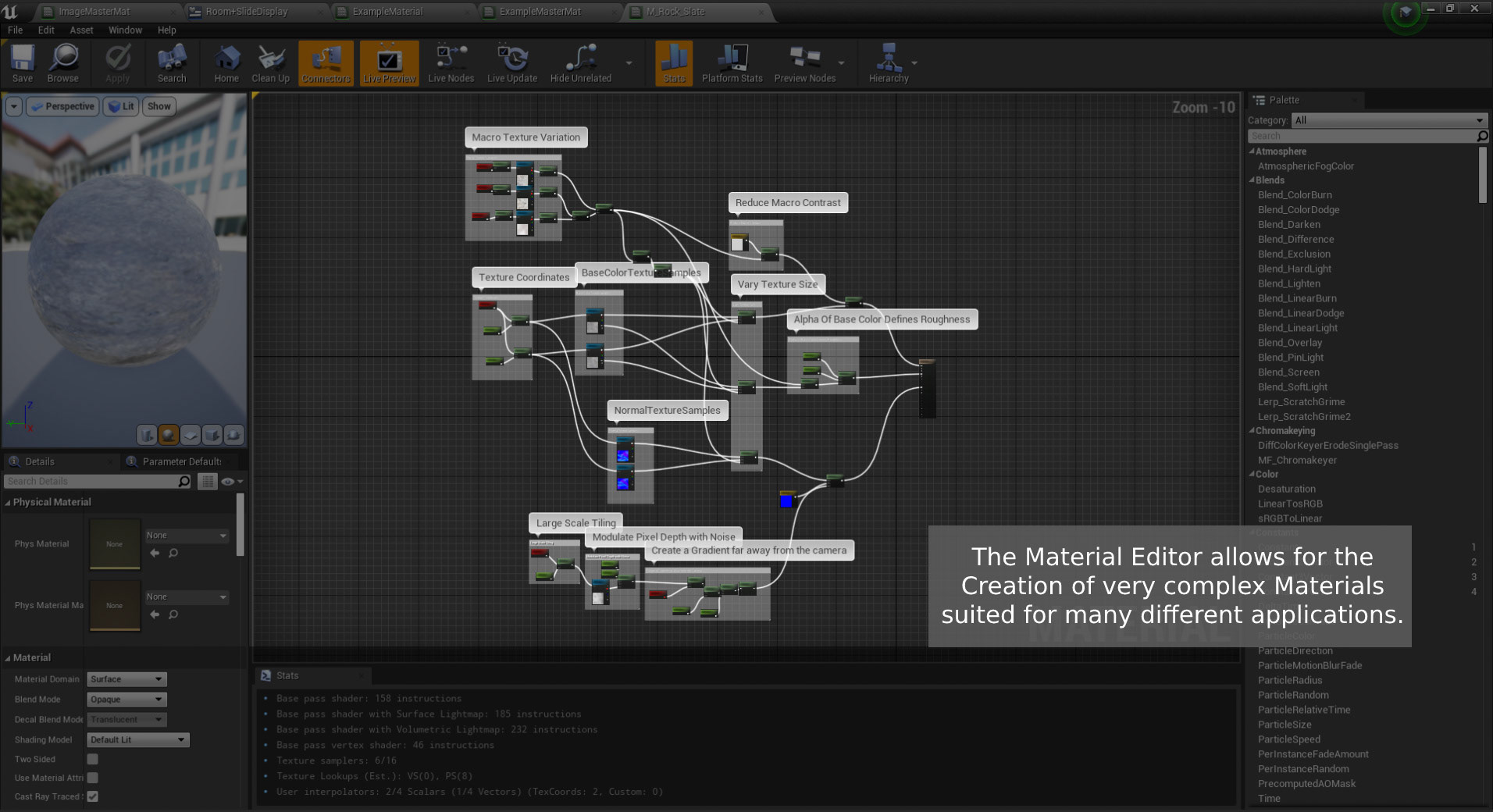The image size is (1493, 812).
Task: Run the Clean Up tool
Action: tap(270, 63)
